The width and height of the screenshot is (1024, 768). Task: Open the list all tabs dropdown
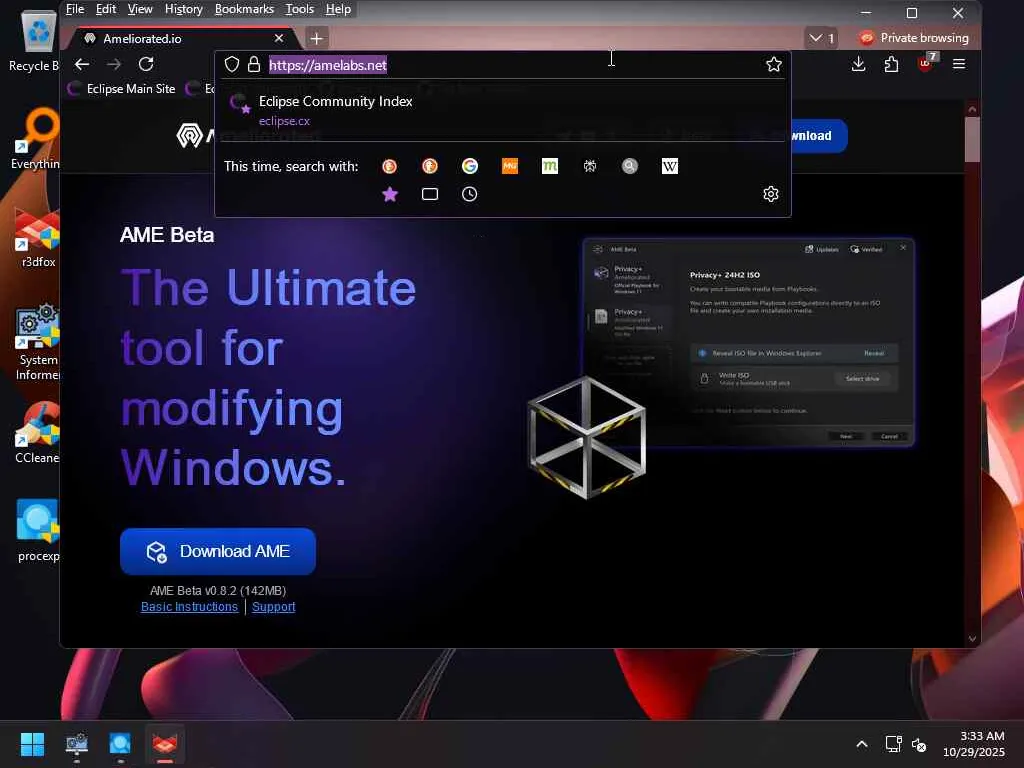tap(822, 38)
